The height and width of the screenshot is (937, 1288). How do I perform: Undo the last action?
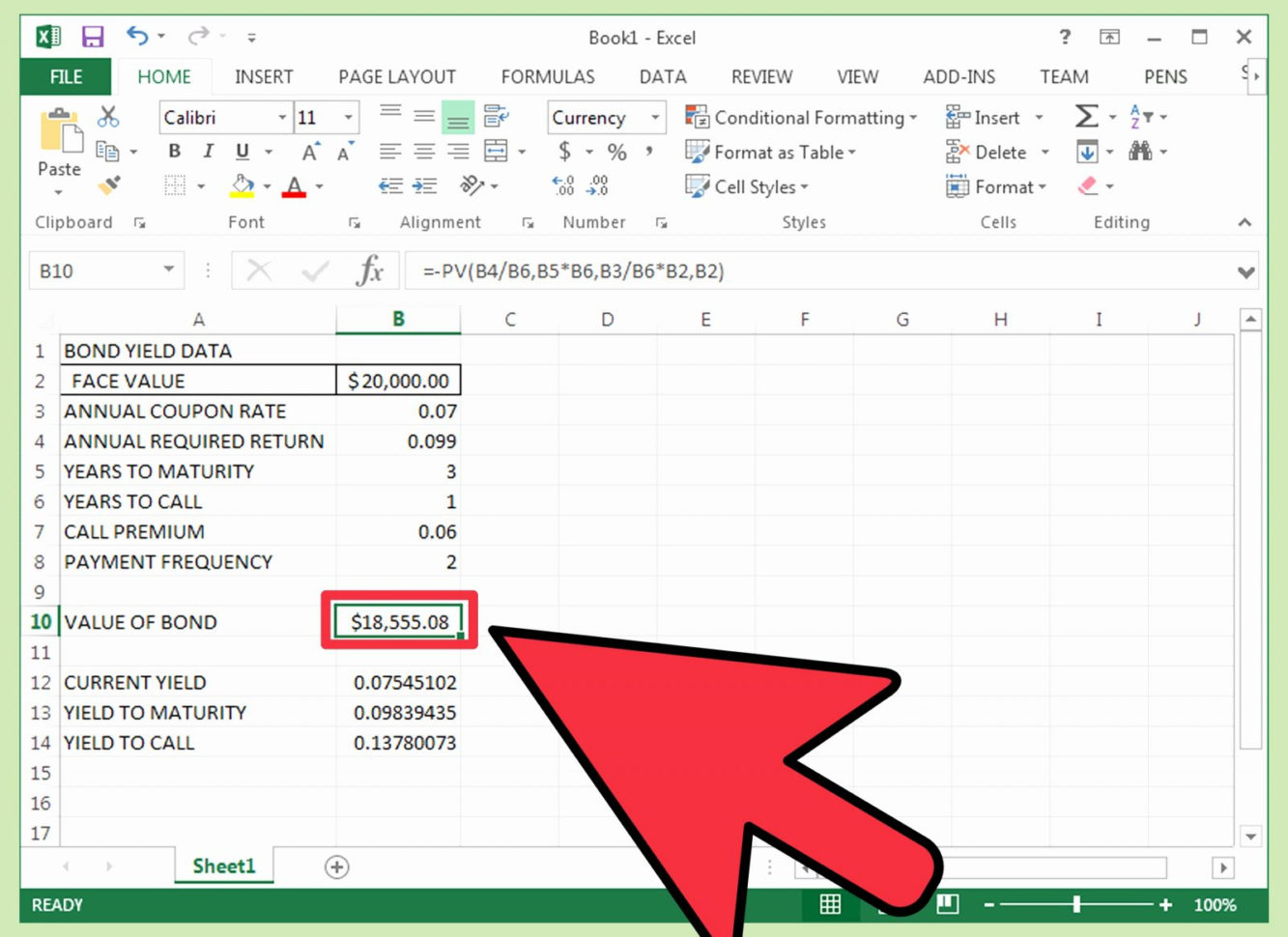tap(136, 37)
